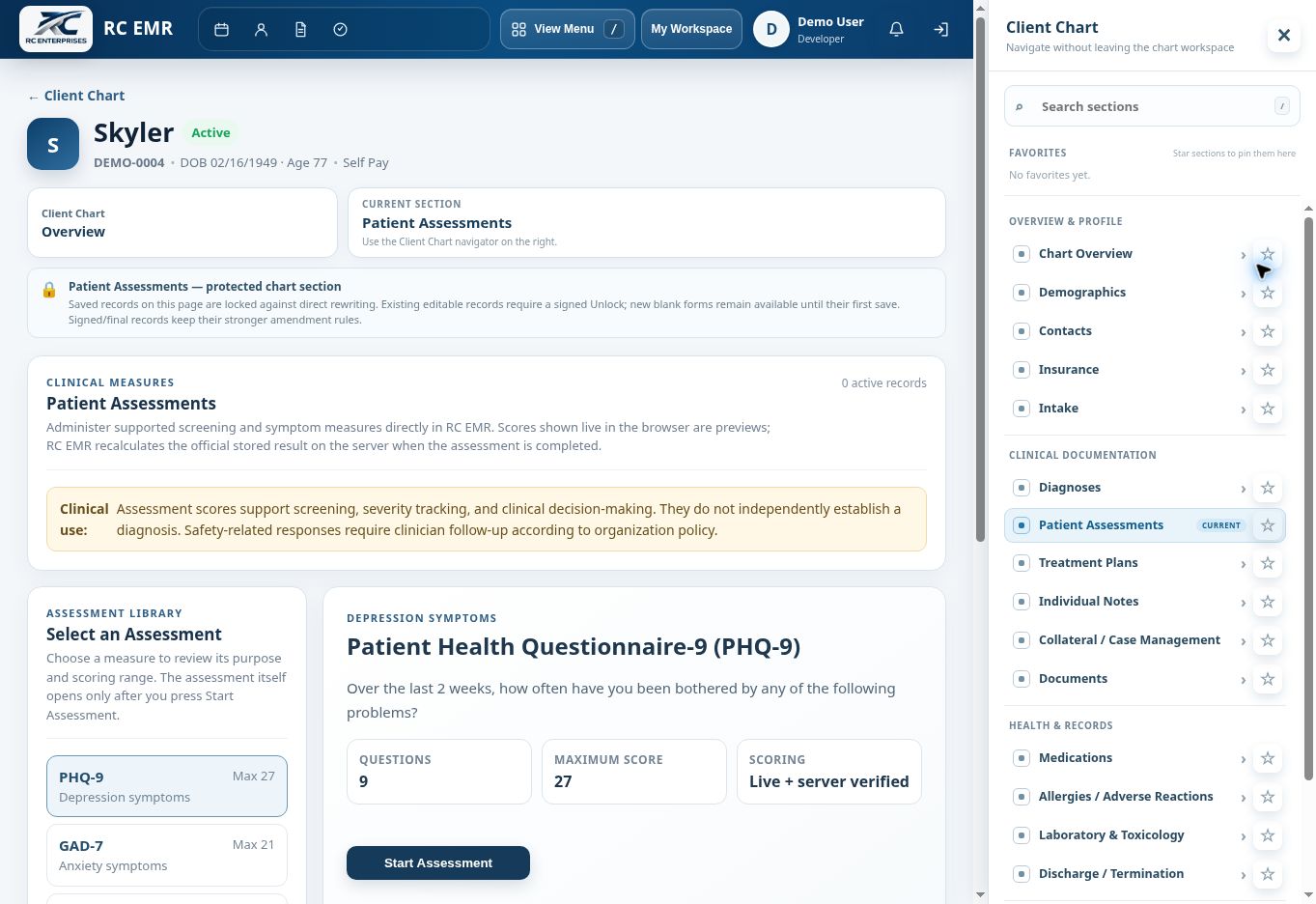Expand Demographics chevron arrow
The width and height of the screenshot is (1316, 904).
[1243, 294]
